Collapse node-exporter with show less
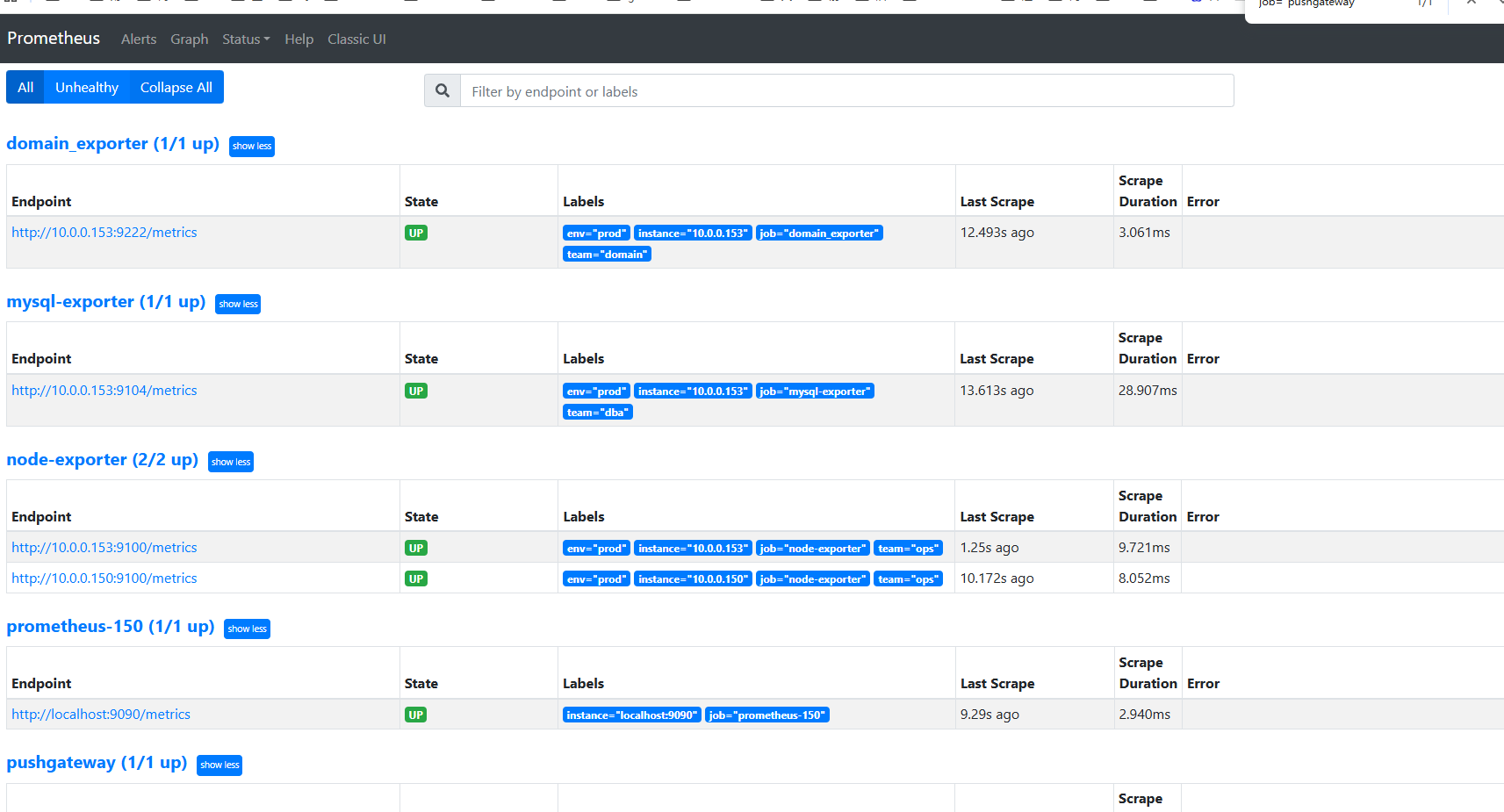 [231, 463]
